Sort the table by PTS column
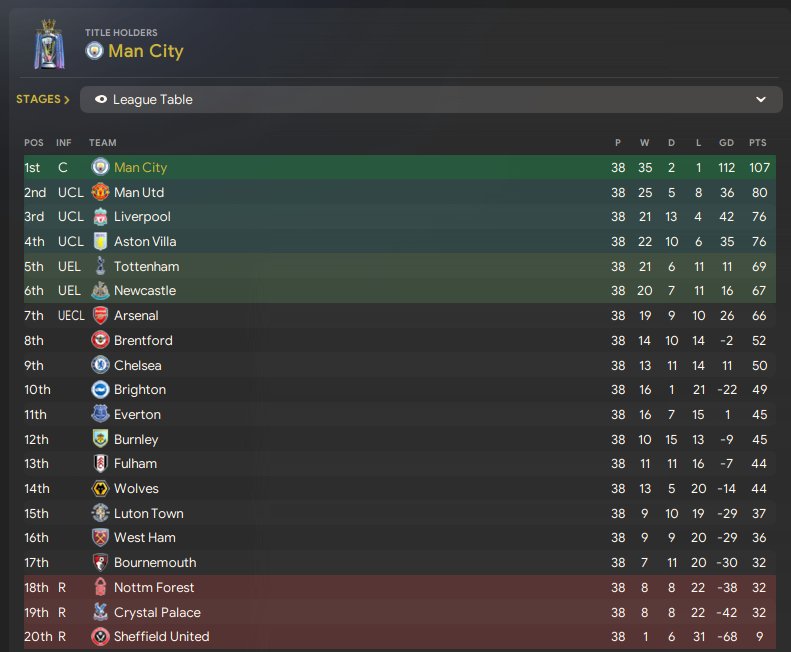Image resolution: width=791 pixels, height=652 pixels. tap(757, 143)
